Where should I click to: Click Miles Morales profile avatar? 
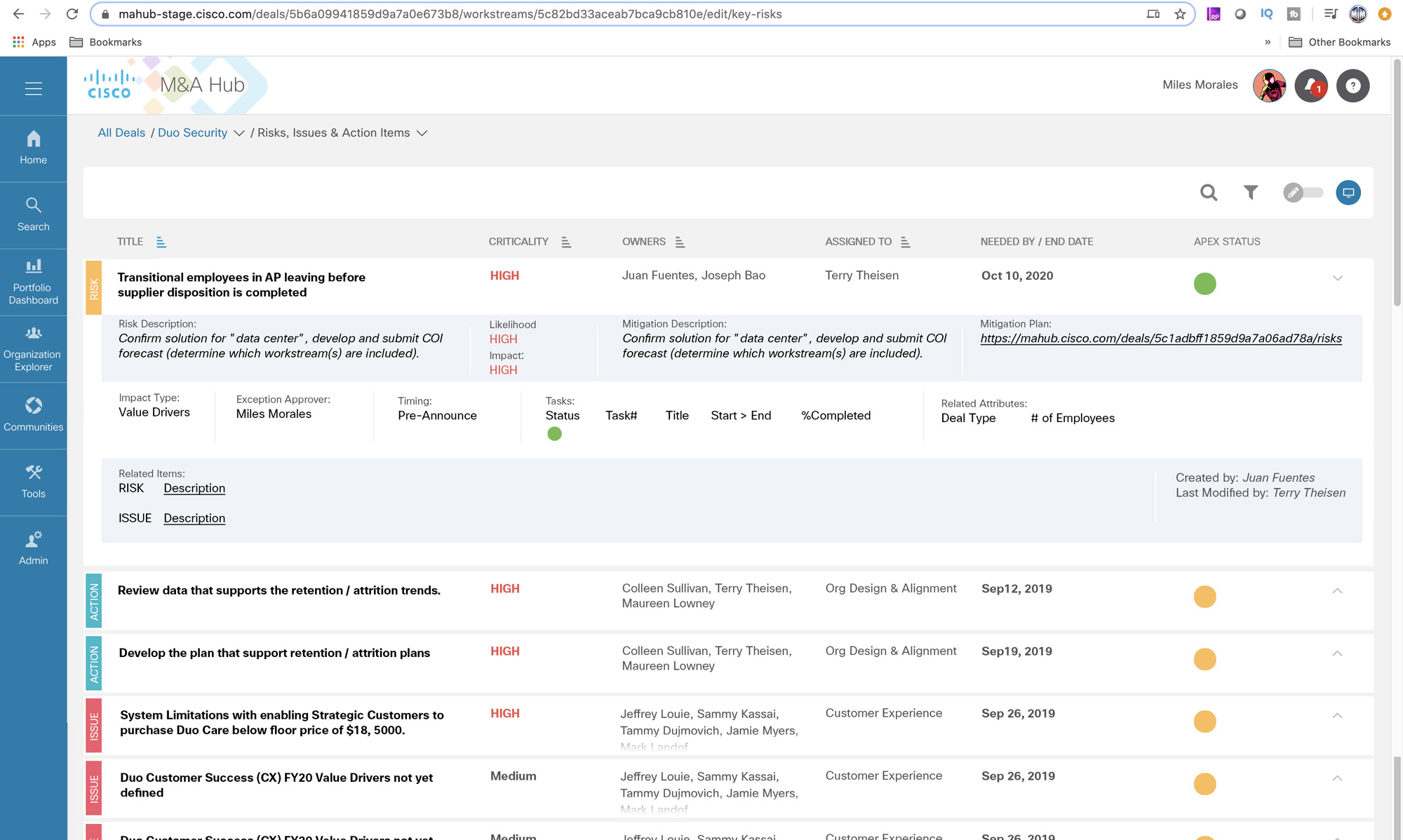point(1268,86)
